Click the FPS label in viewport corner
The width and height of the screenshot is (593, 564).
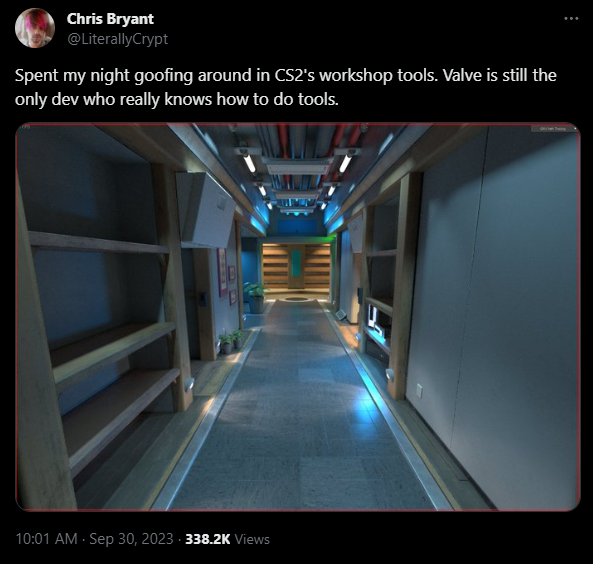[x=25, y=127]
